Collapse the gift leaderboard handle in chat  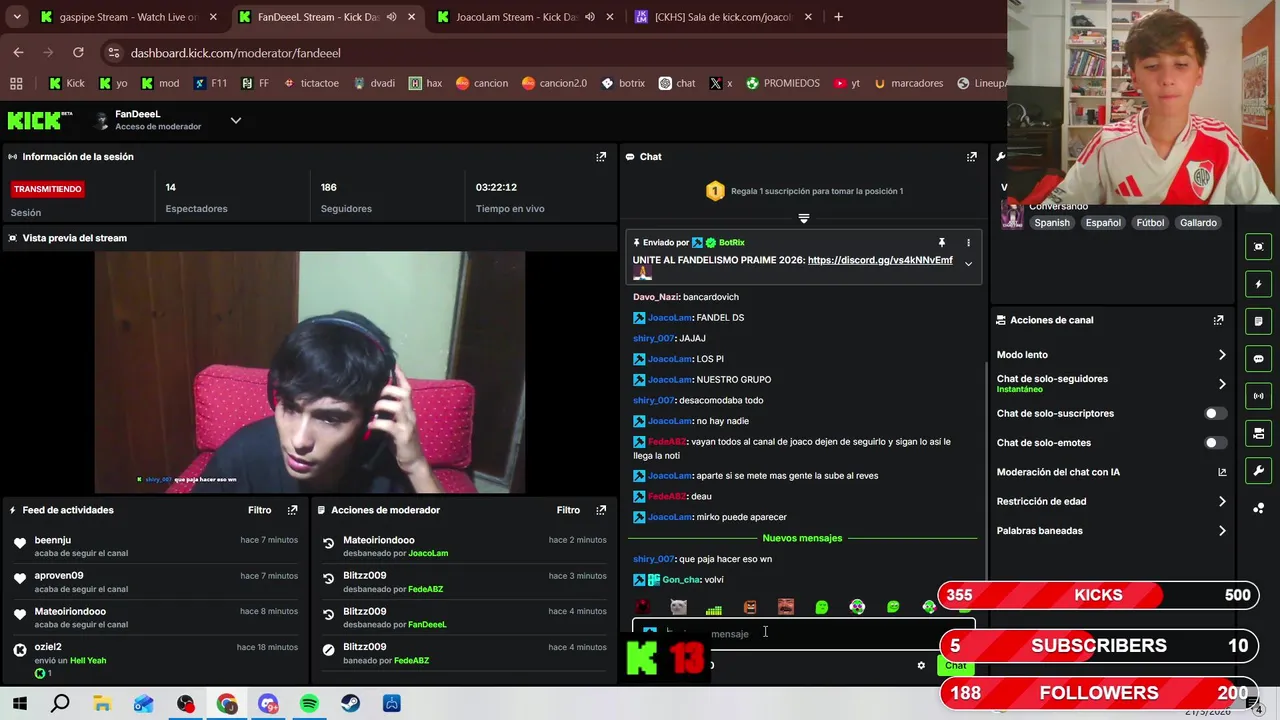click(804, 218)
